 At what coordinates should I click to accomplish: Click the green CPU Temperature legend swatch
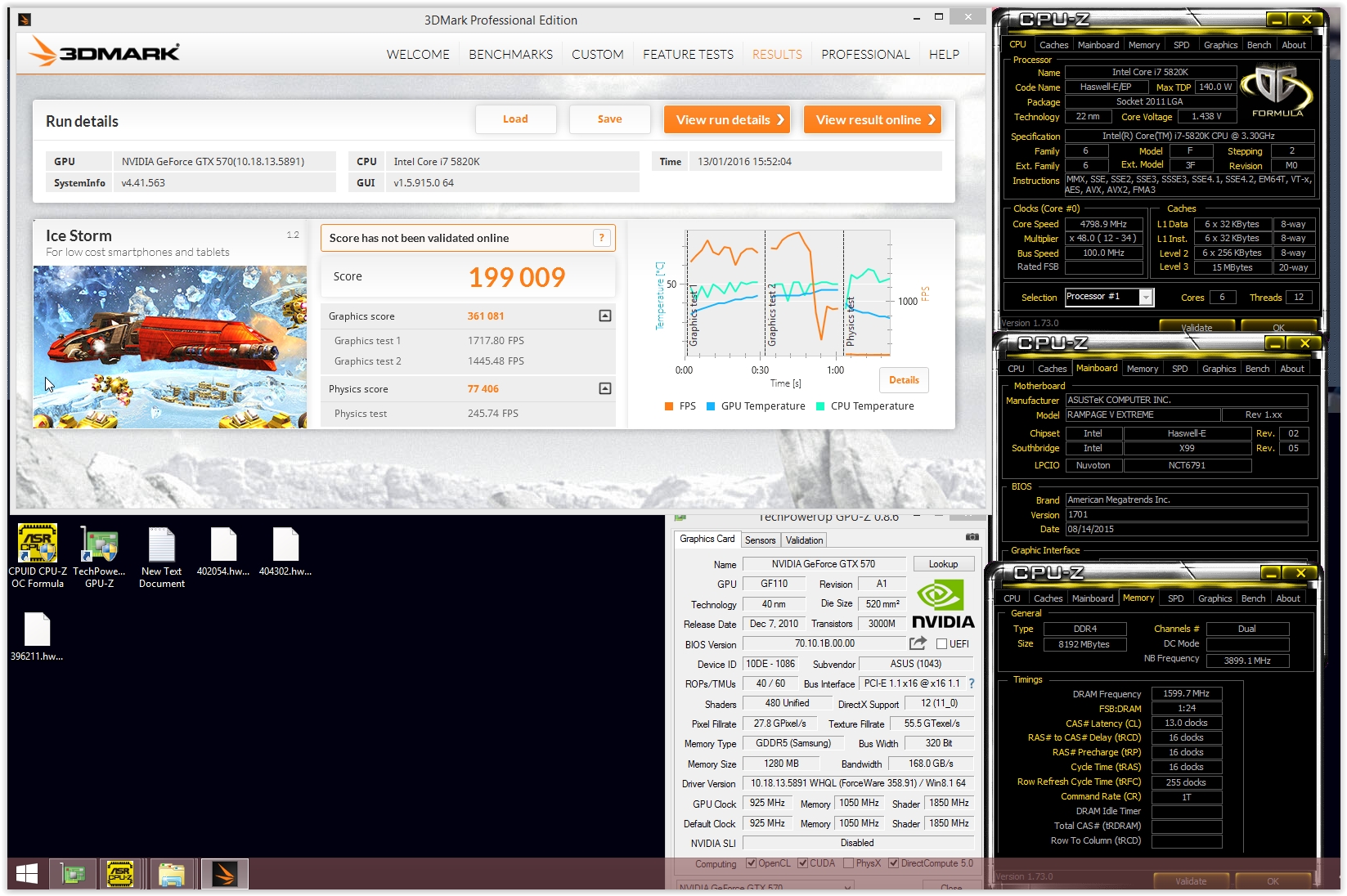tap(820, 406)
